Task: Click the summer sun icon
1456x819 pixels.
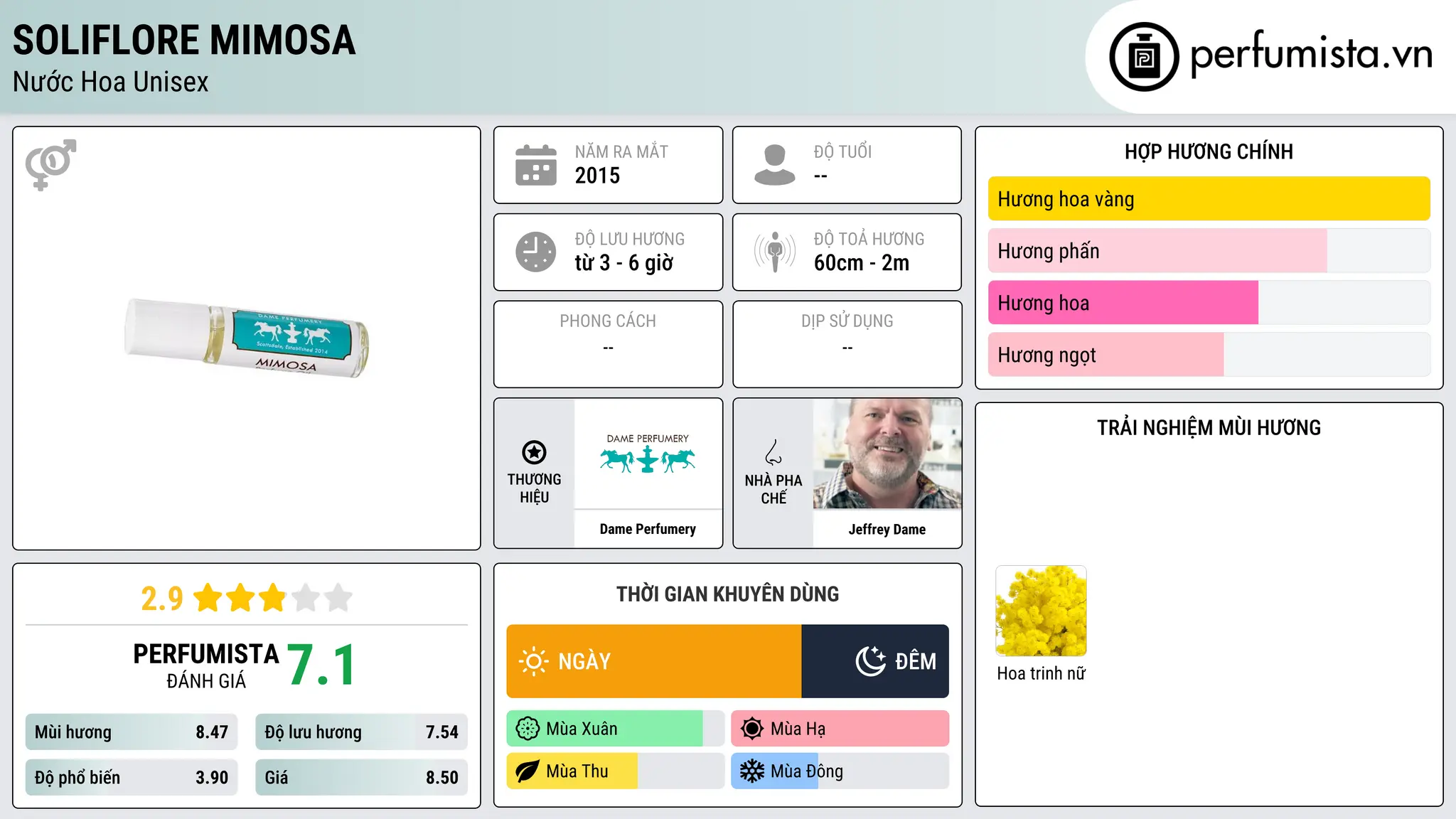Action: 752,729
